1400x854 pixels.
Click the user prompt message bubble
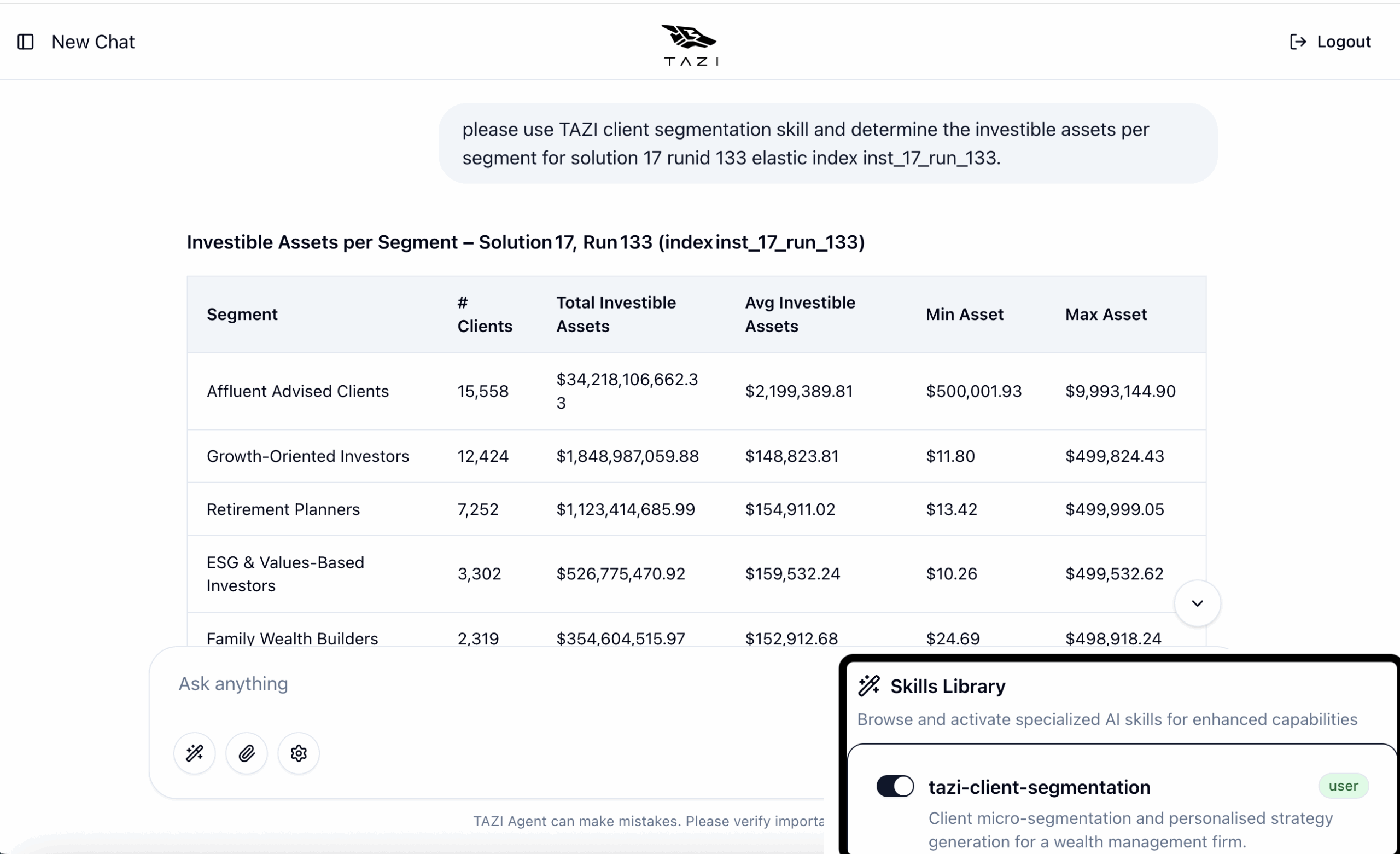coord(827,143)
